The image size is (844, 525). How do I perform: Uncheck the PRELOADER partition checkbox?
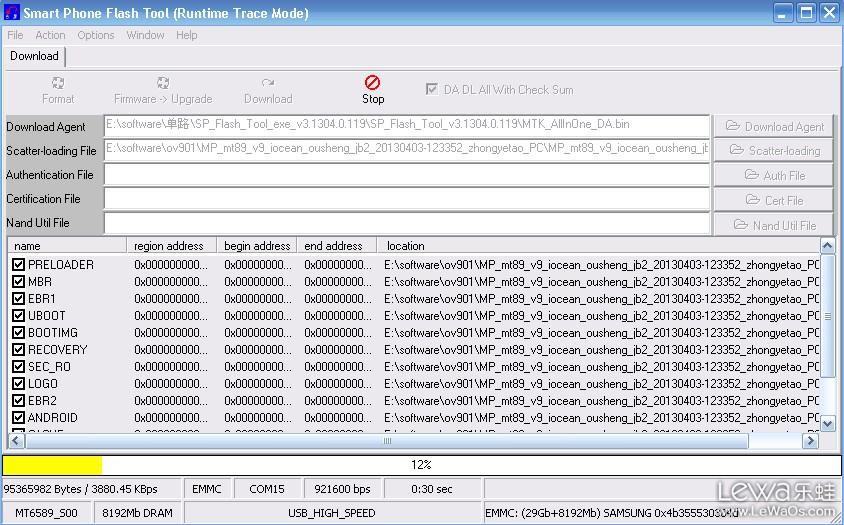(18, 265)
